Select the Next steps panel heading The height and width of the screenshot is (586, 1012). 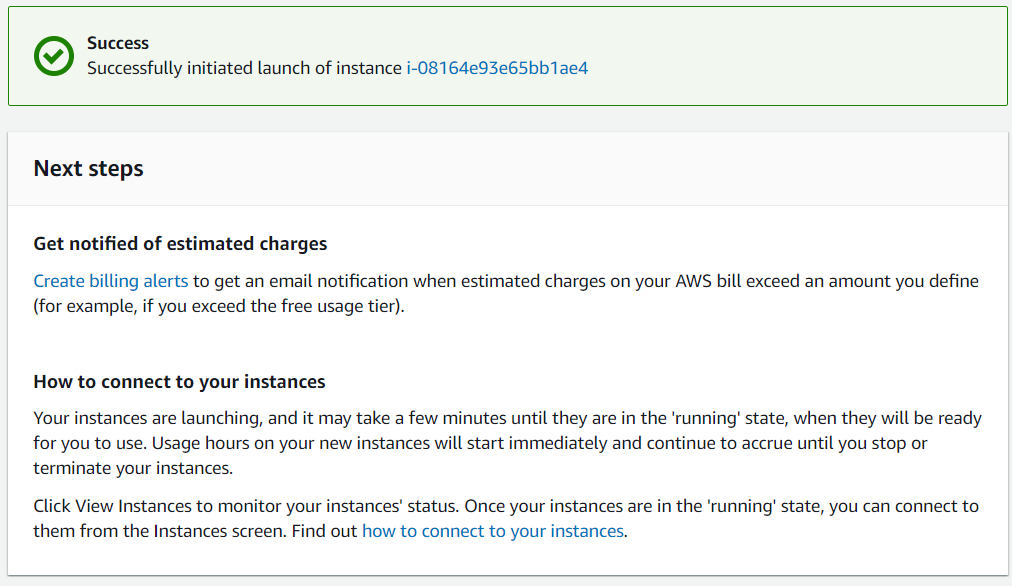pos(89,168)
